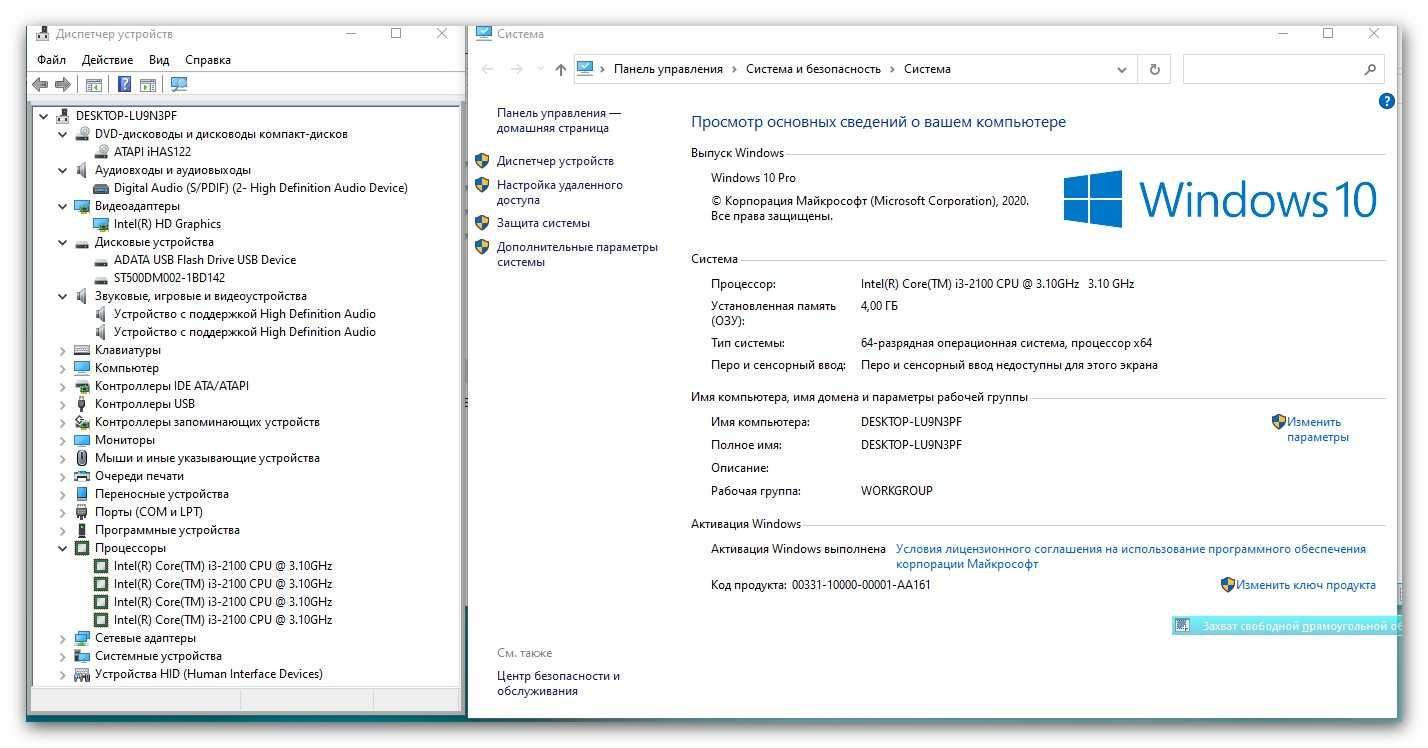
Task: Collapse the Дисковые устройства category
Action: click(x=62, y=242)
